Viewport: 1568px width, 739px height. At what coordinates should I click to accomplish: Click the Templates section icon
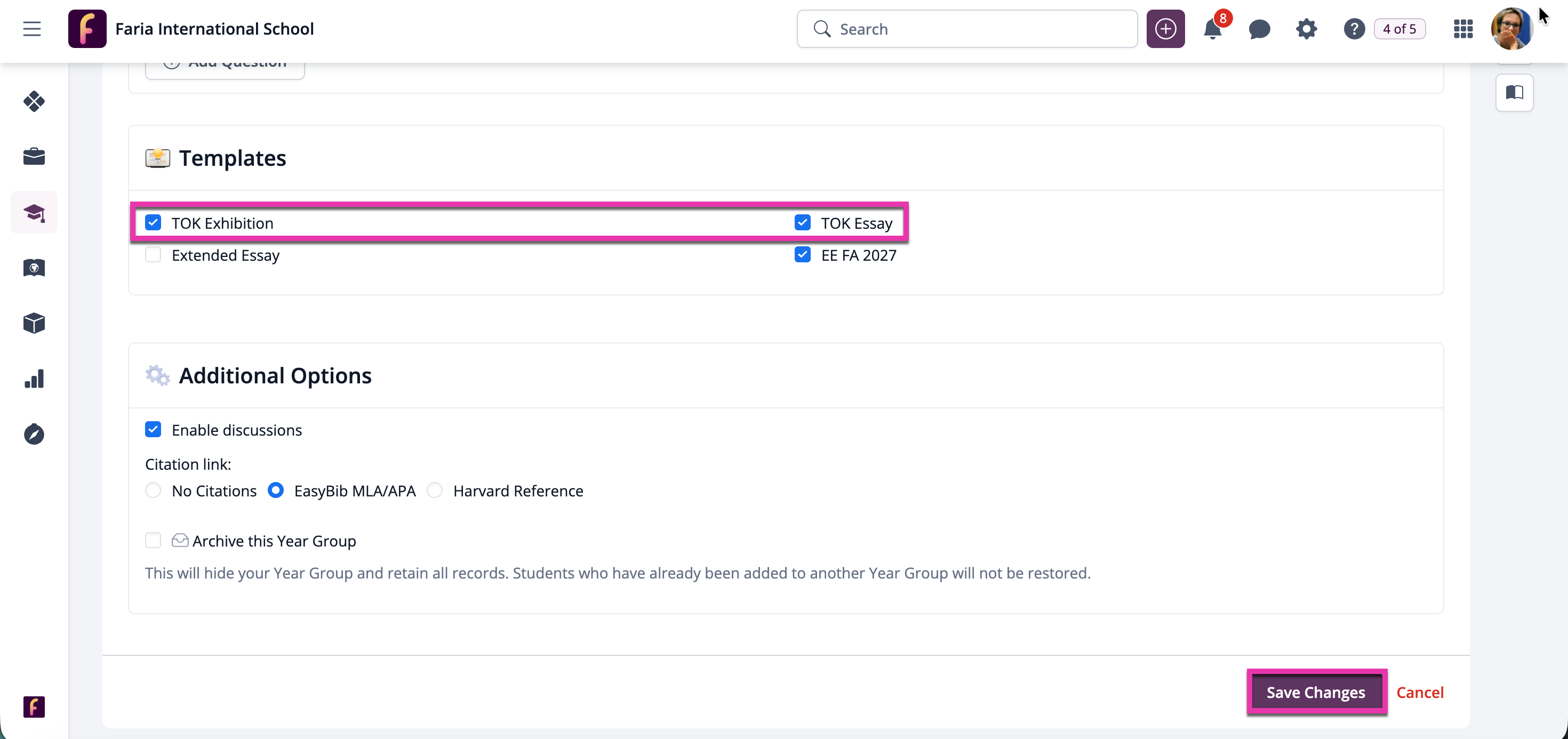[x=158, y=158]
